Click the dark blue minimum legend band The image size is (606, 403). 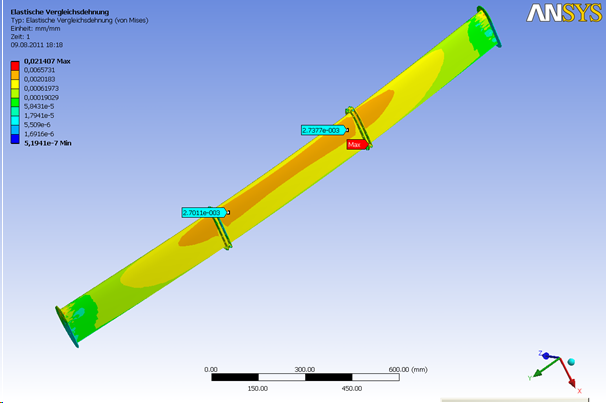click(15, 138)
